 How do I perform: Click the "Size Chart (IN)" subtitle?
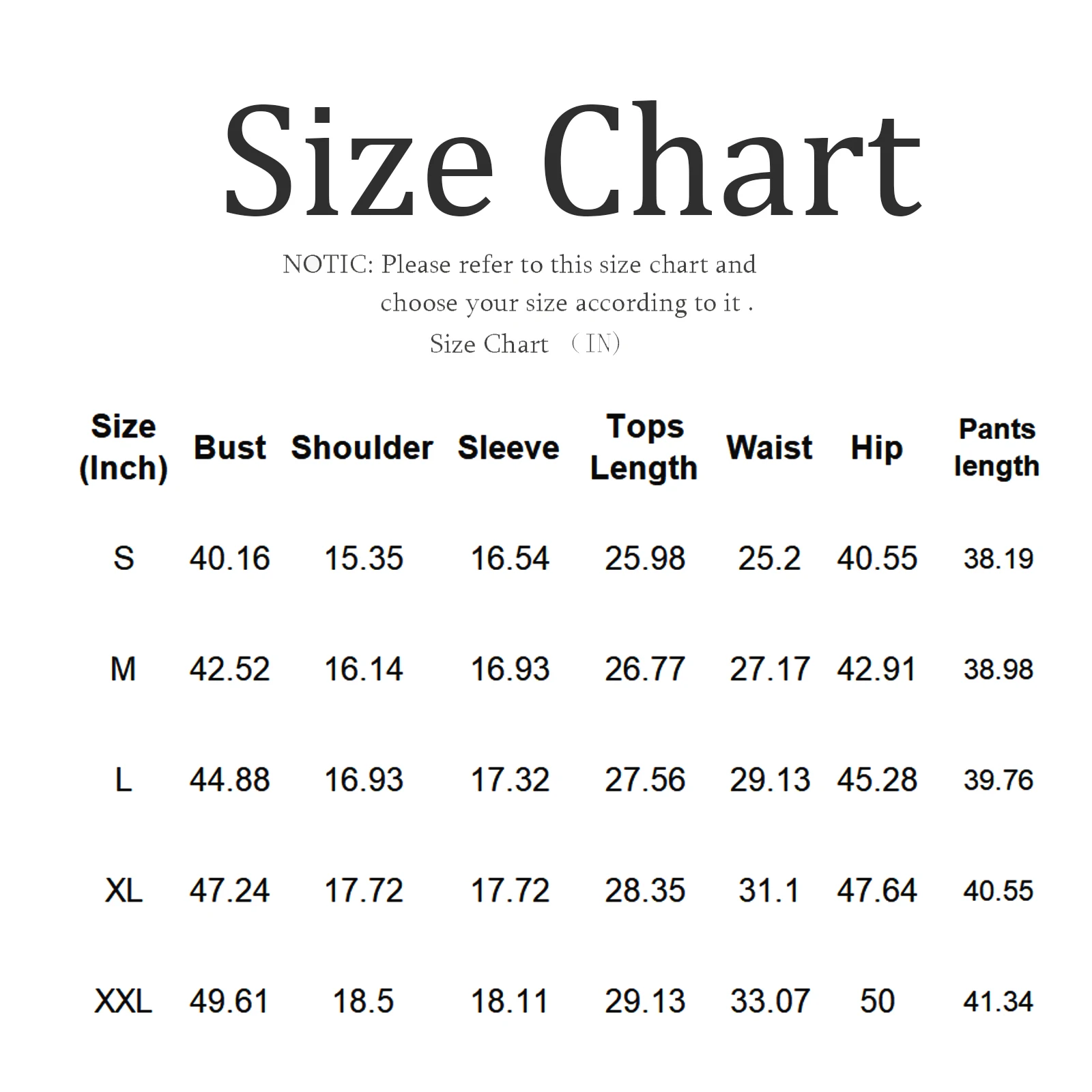(x=524, y=344)
